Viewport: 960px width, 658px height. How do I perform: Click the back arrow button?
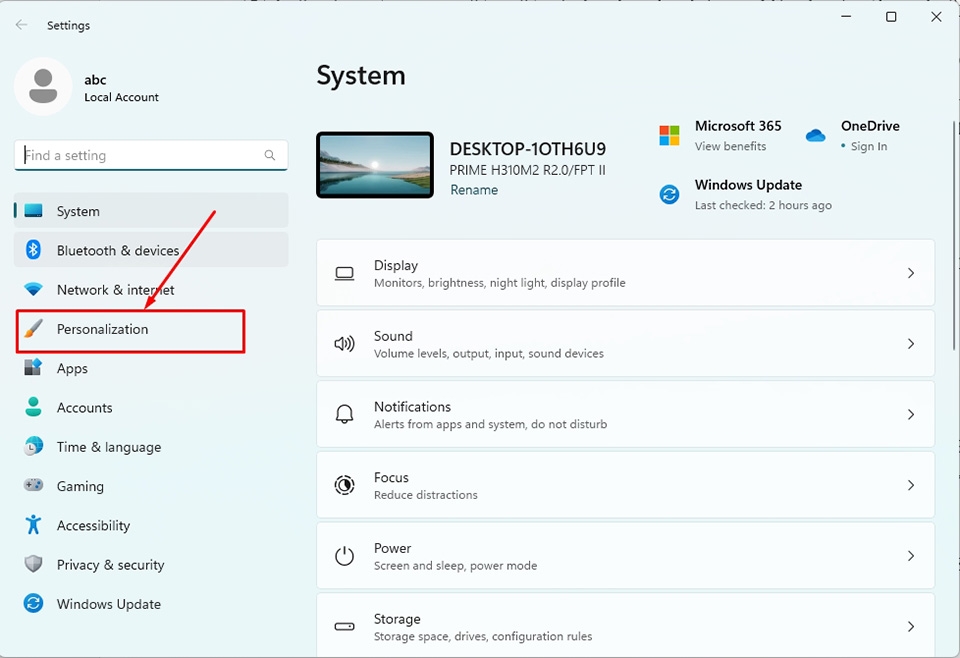click(21, 24)
